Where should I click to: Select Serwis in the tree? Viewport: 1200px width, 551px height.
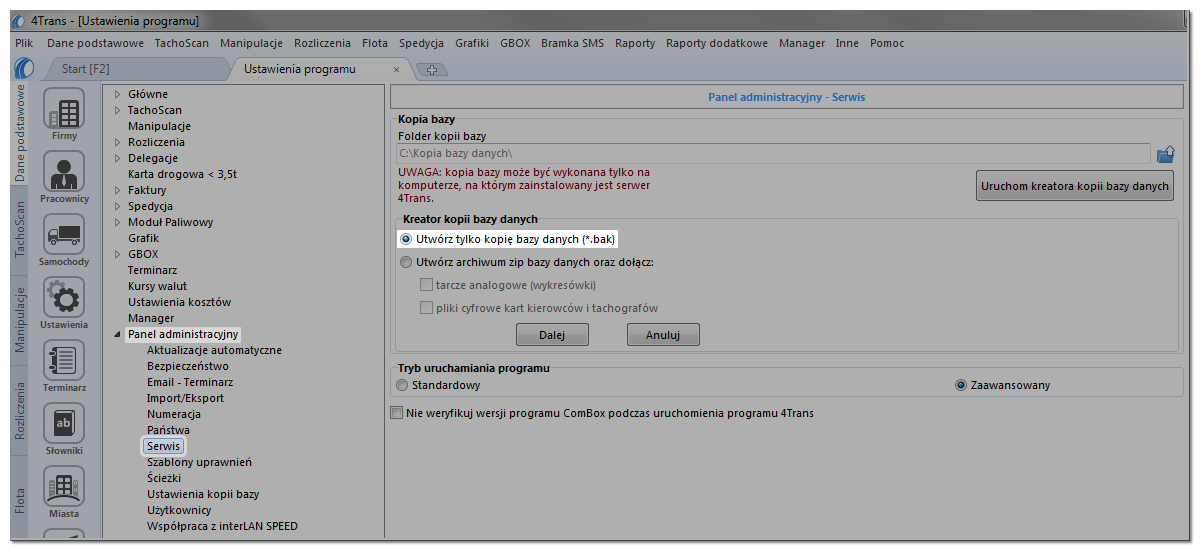163,446
